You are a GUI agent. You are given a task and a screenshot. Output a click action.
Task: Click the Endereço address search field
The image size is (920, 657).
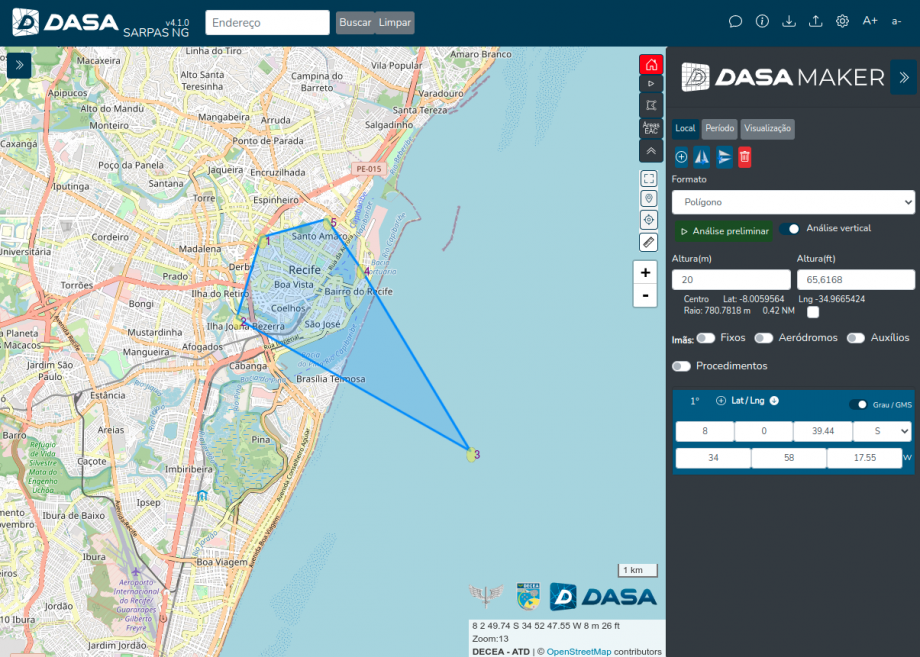click(x=267, y=22)
